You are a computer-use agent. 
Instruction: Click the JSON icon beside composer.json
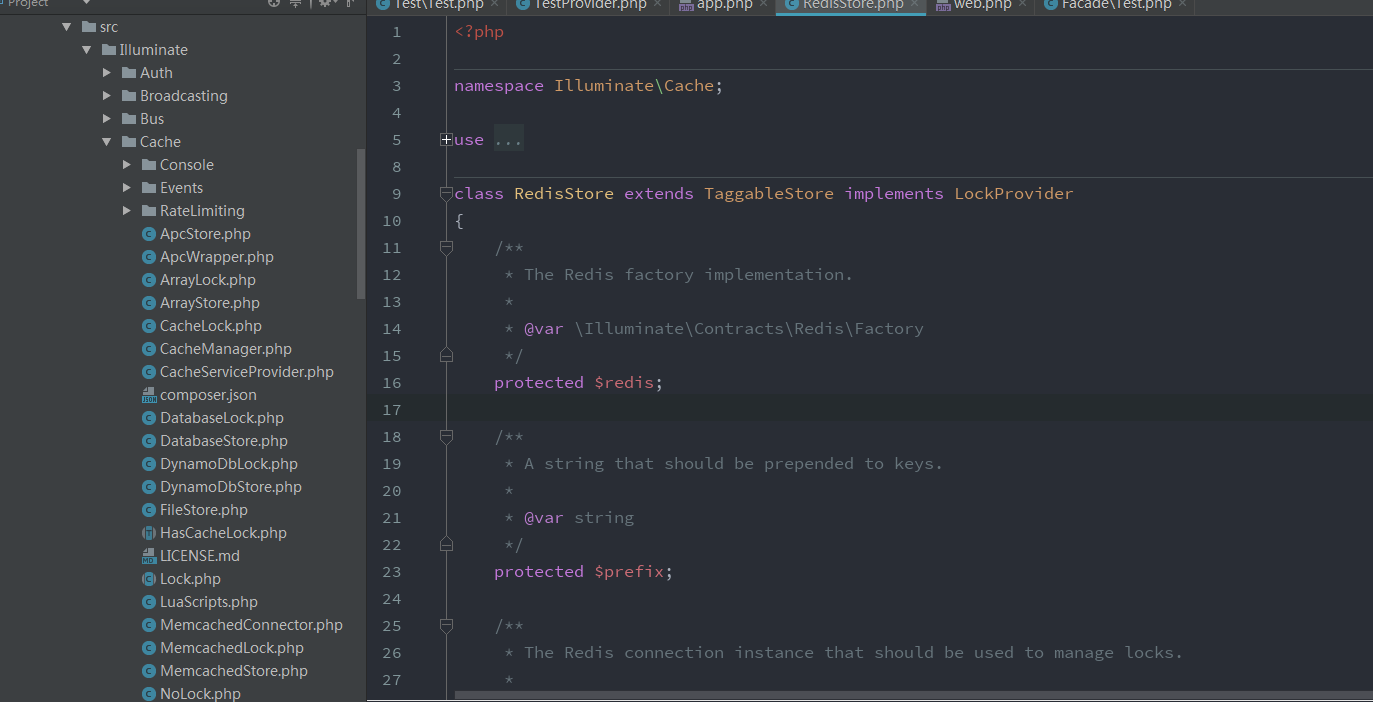click(149, 395)
